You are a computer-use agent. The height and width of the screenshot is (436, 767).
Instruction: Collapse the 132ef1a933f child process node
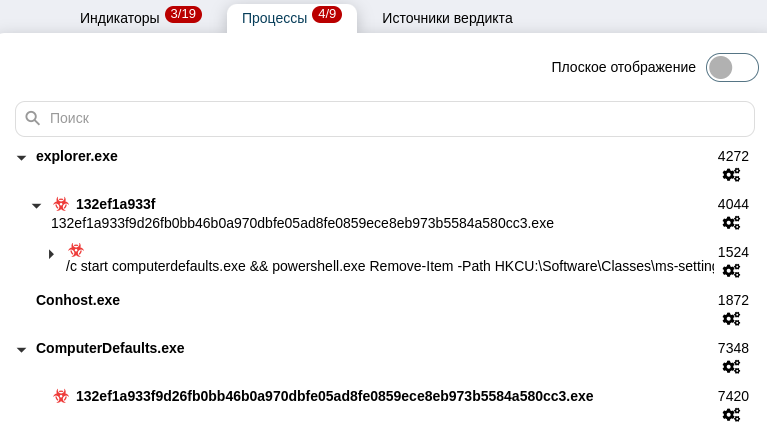(x=37, y=206)
